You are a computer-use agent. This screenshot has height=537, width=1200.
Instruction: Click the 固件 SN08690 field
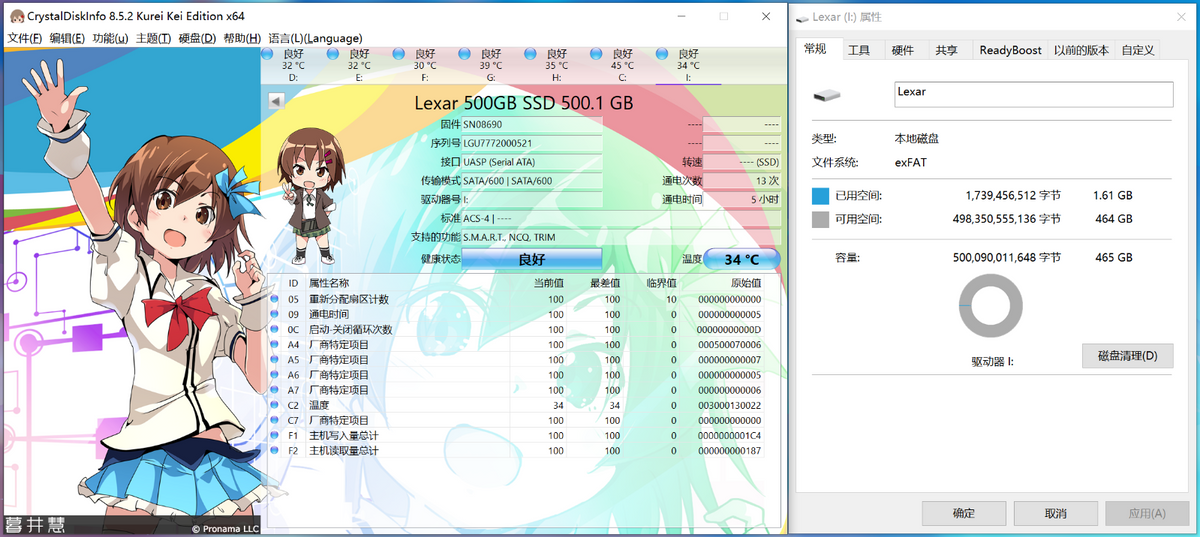click(x=531, y=124)
